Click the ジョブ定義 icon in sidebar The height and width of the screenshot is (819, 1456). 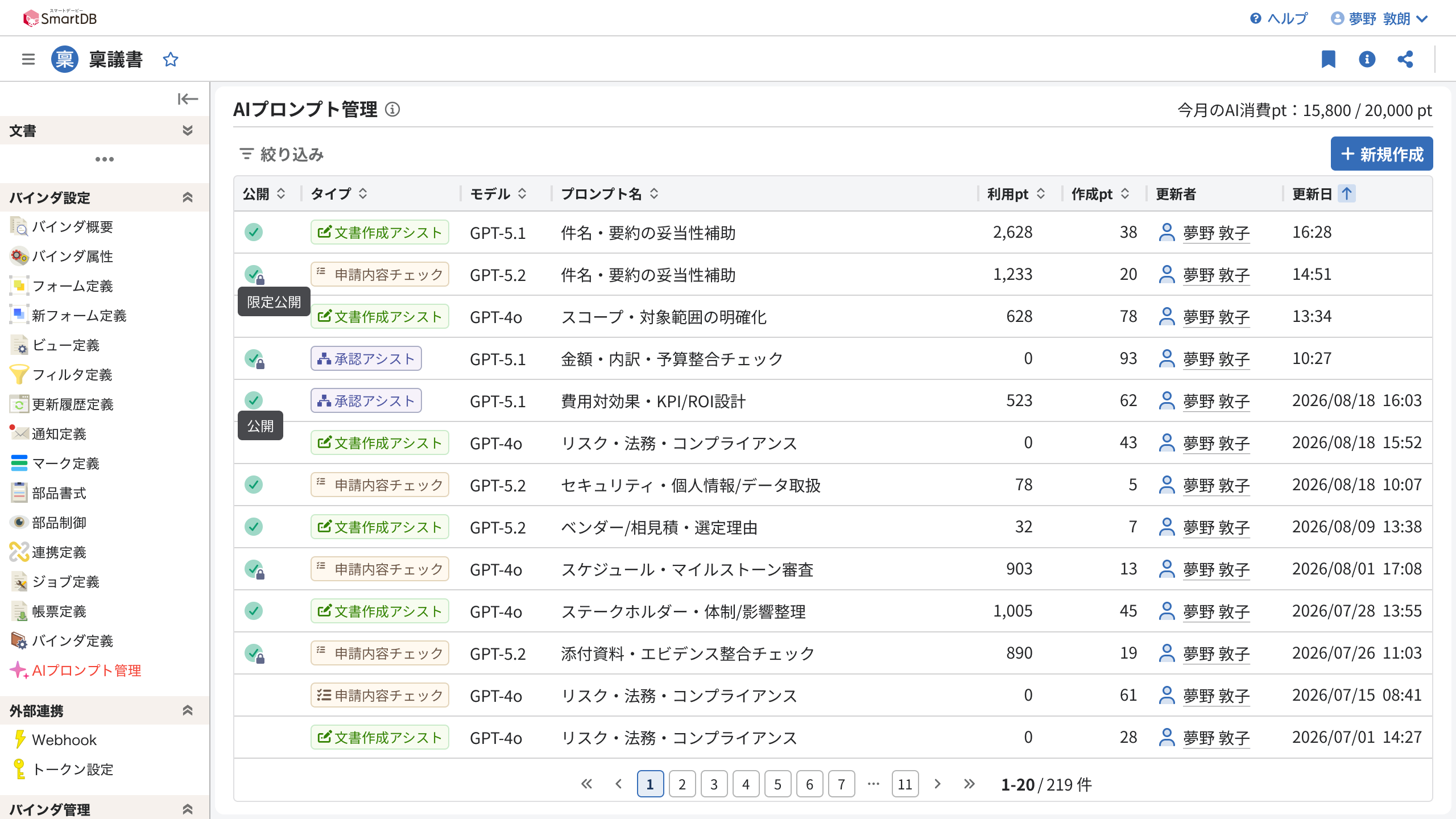click(x=19, y=582)
